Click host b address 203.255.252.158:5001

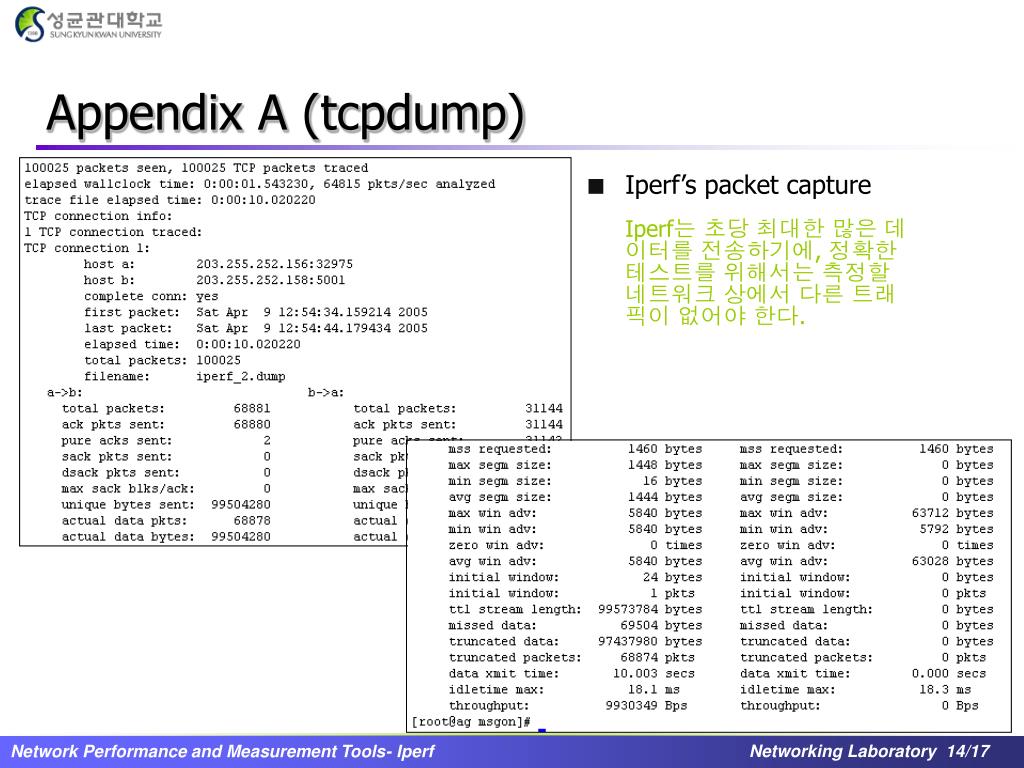[270, 280]
